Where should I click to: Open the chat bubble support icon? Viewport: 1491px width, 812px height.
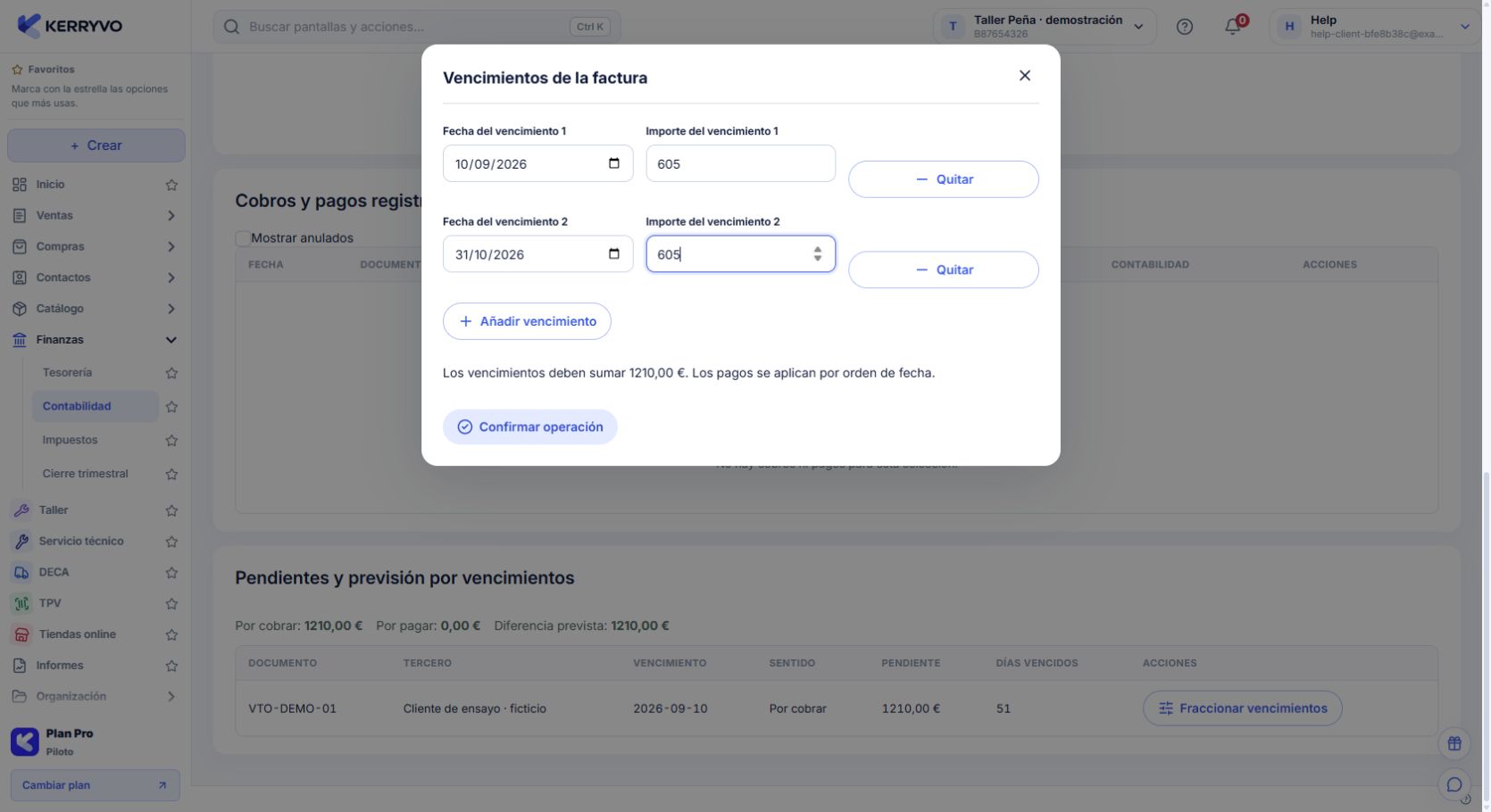pos(1454,784)
